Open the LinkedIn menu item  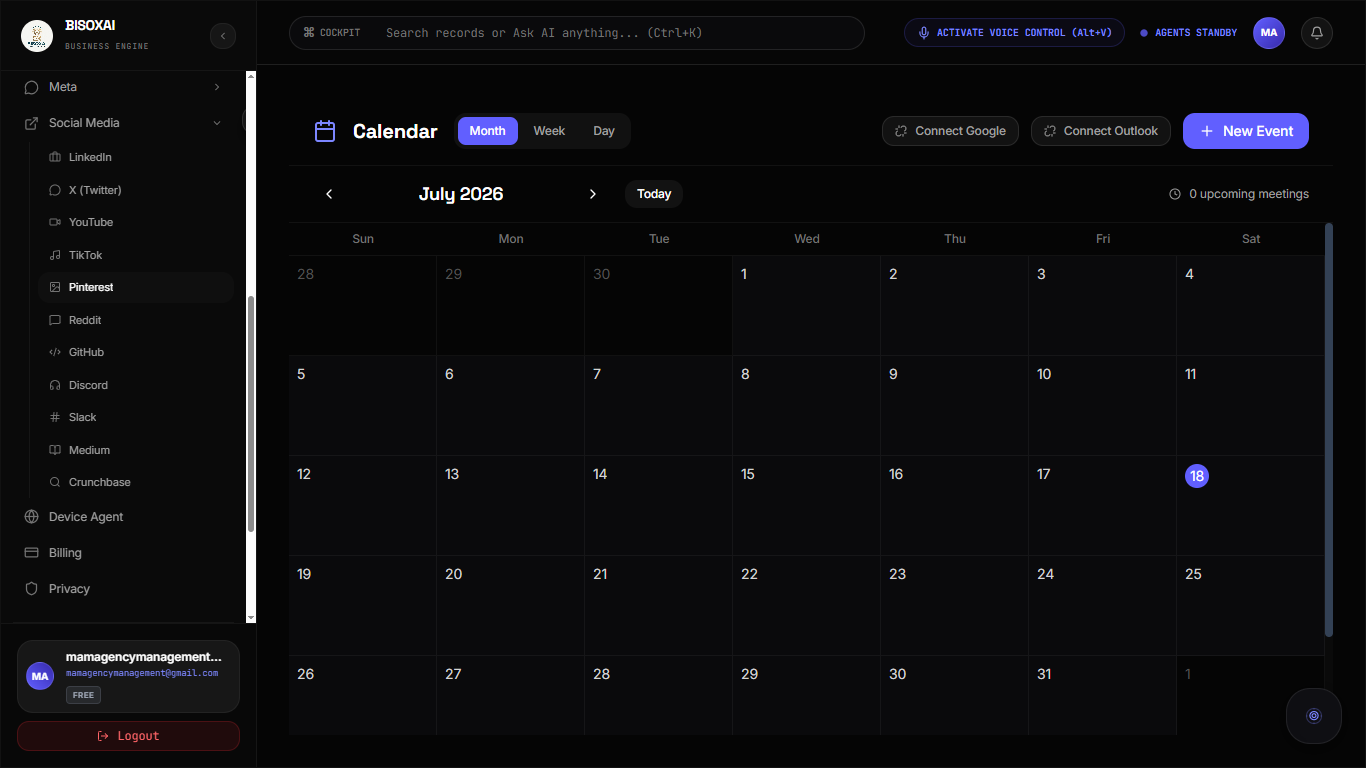pos(136,157)
